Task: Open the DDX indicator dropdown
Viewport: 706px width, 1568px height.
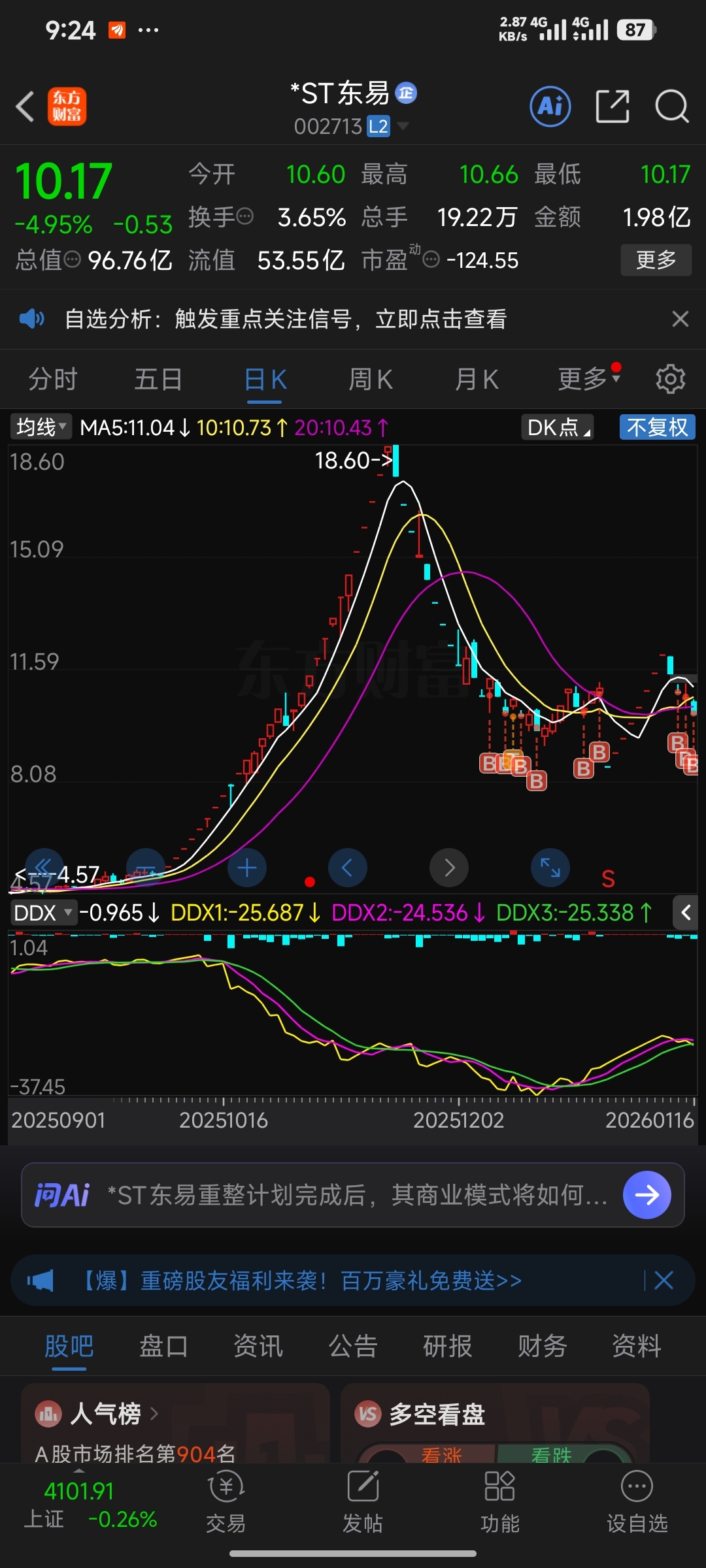Action: tap(43, 913)
